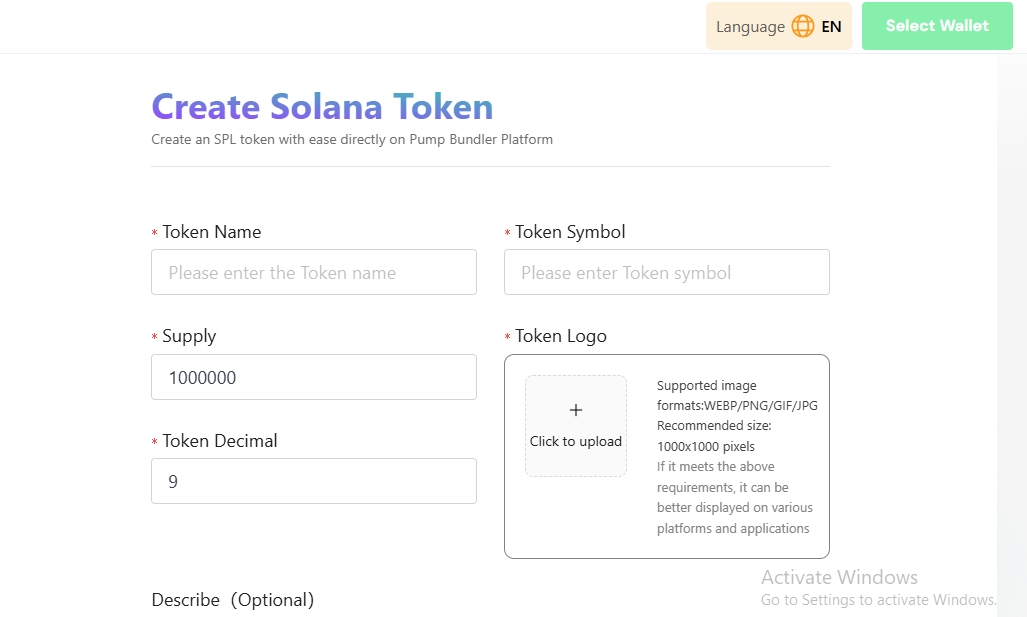This screenshot has width=1027, height=617.
Task: Click the Describe (Optional) label
Action: click(233, 600)
